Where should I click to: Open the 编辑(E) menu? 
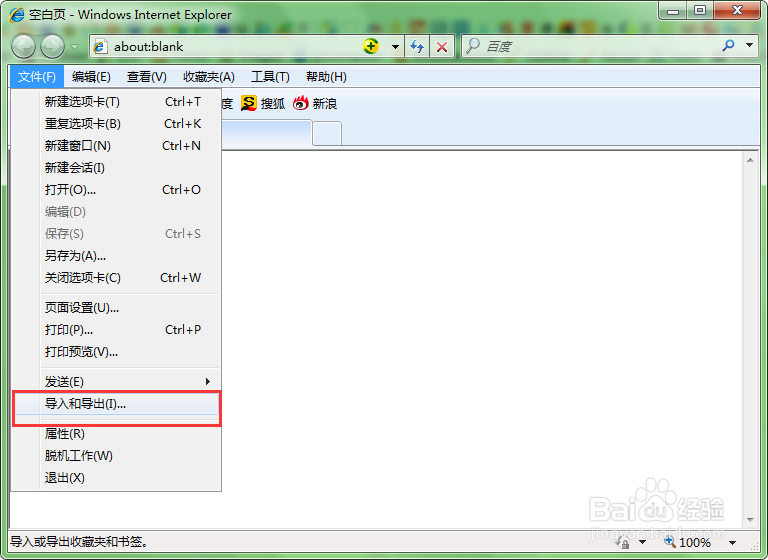click(91, 77)
